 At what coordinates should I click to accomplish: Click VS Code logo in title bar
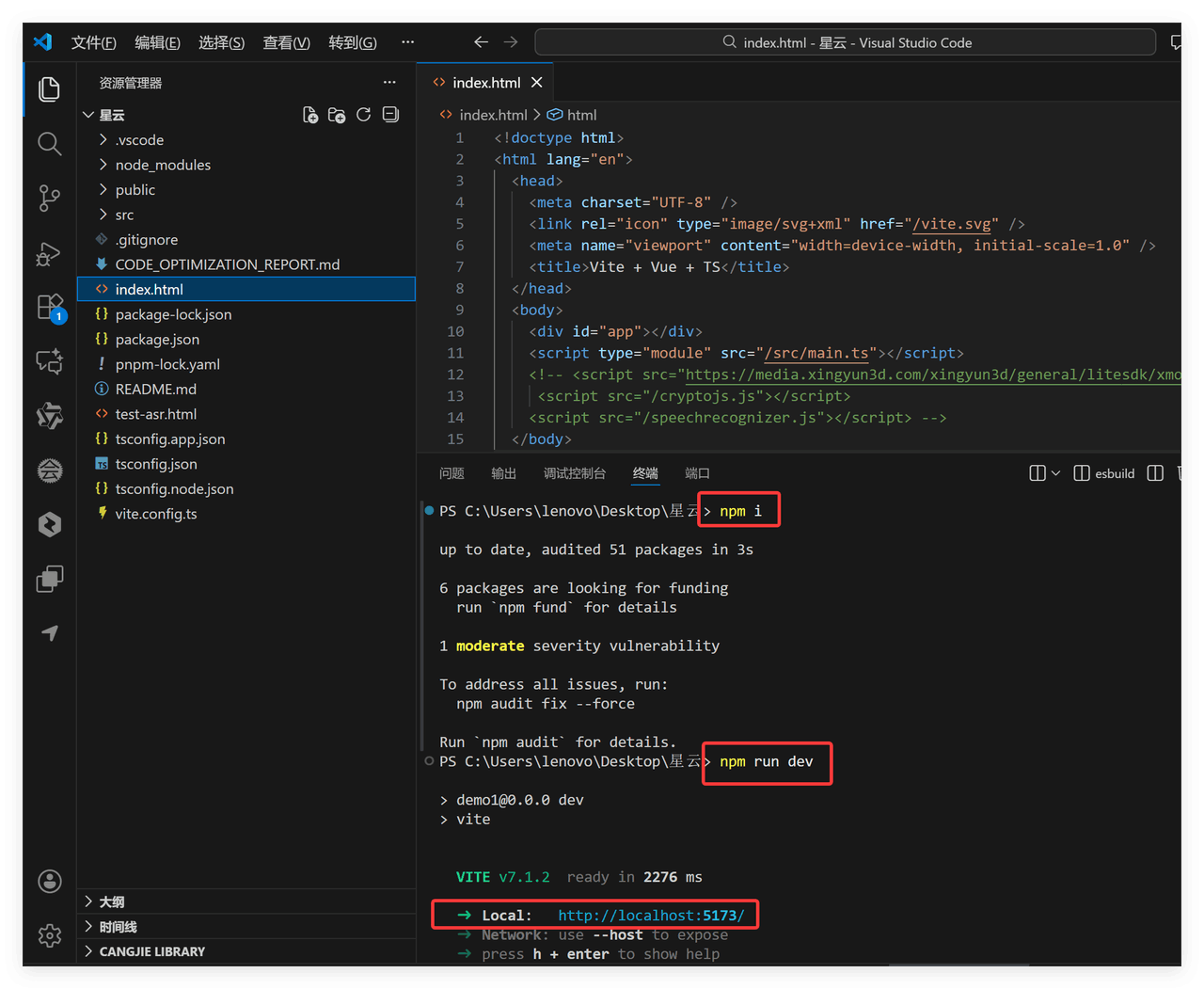coord(42,42)
